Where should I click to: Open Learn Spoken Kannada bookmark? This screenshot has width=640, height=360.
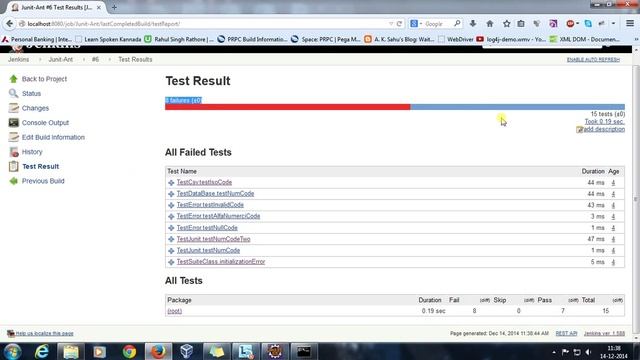pos(109,39)
